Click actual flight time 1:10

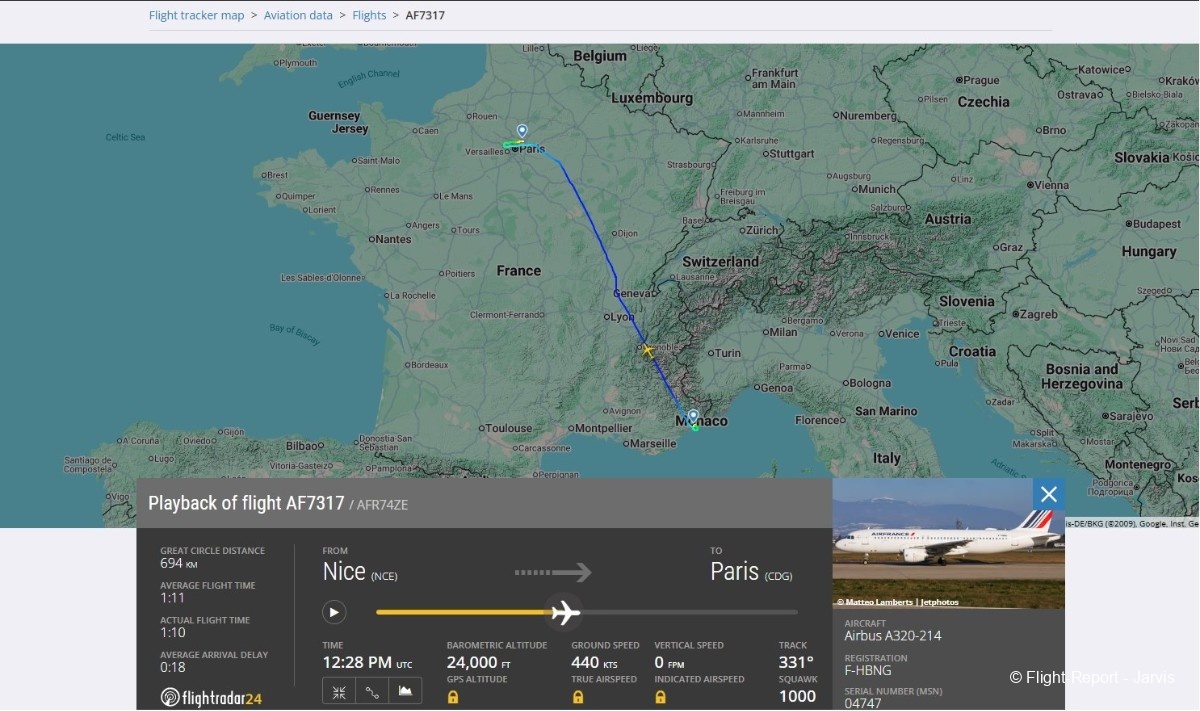pos(172,633)
